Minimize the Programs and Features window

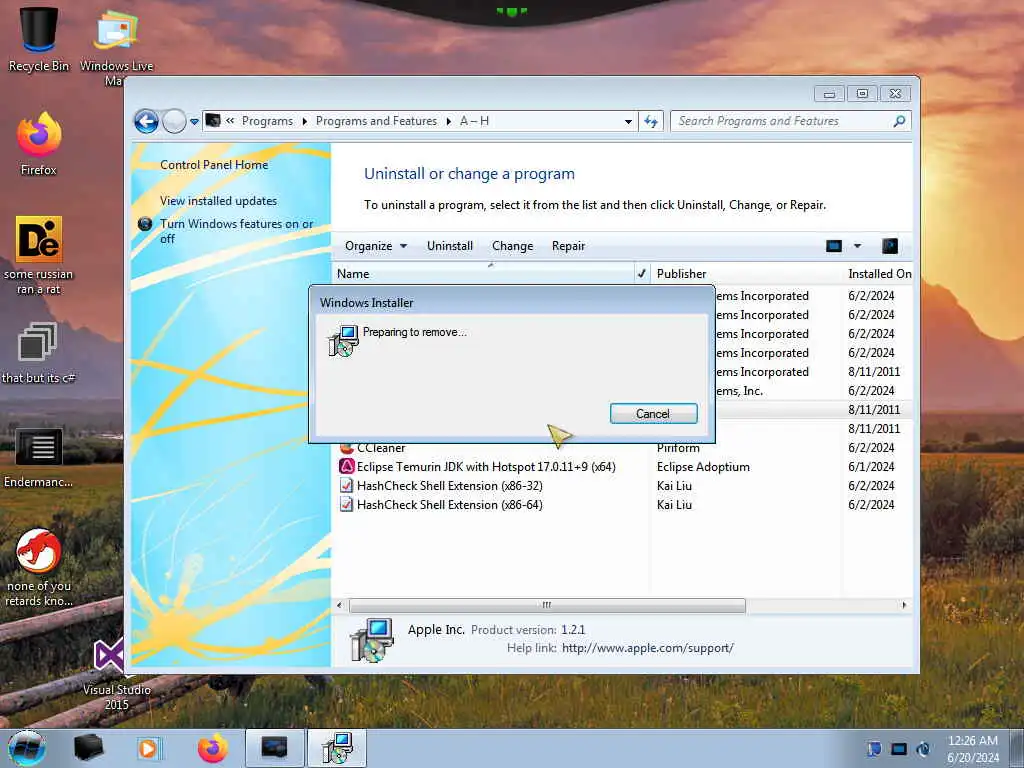coord(829,94)
